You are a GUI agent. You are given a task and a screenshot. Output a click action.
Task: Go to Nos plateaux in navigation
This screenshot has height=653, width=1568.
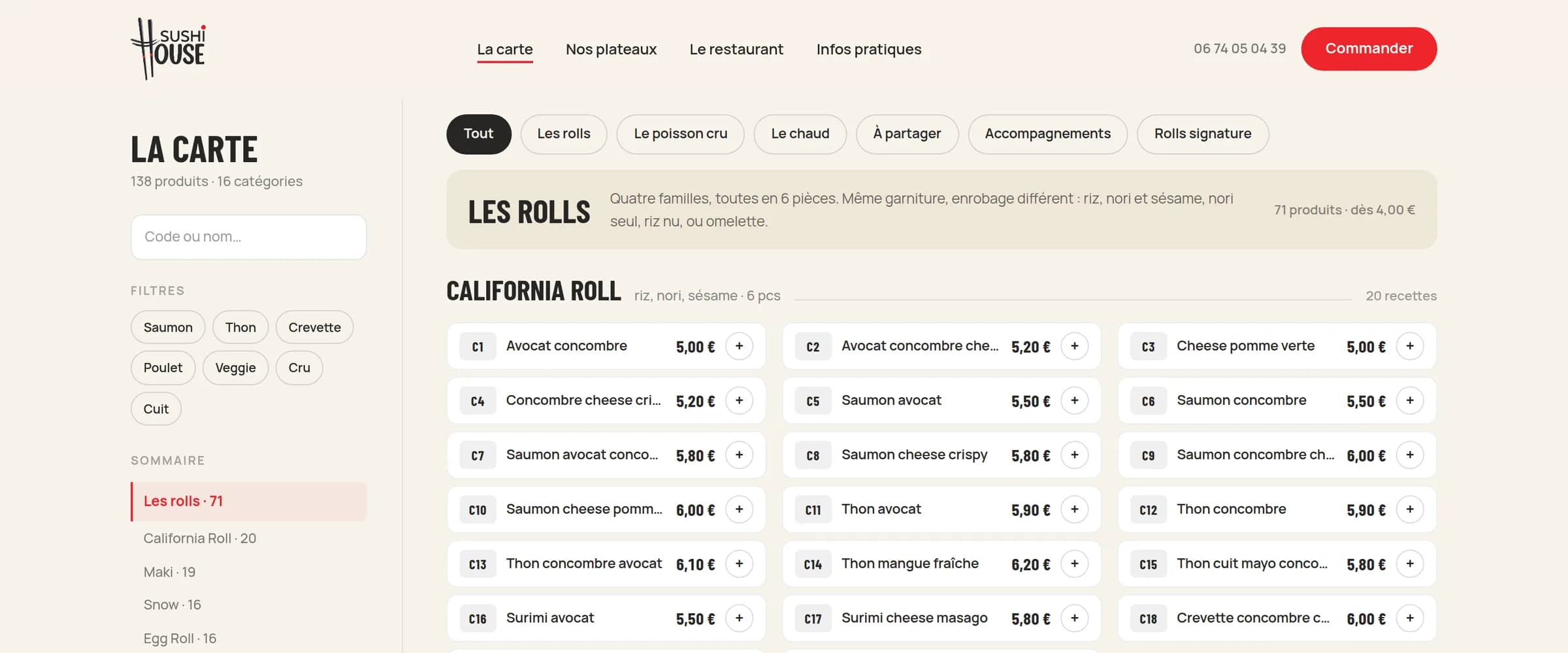pyautogui.click(x=611, y=50)
